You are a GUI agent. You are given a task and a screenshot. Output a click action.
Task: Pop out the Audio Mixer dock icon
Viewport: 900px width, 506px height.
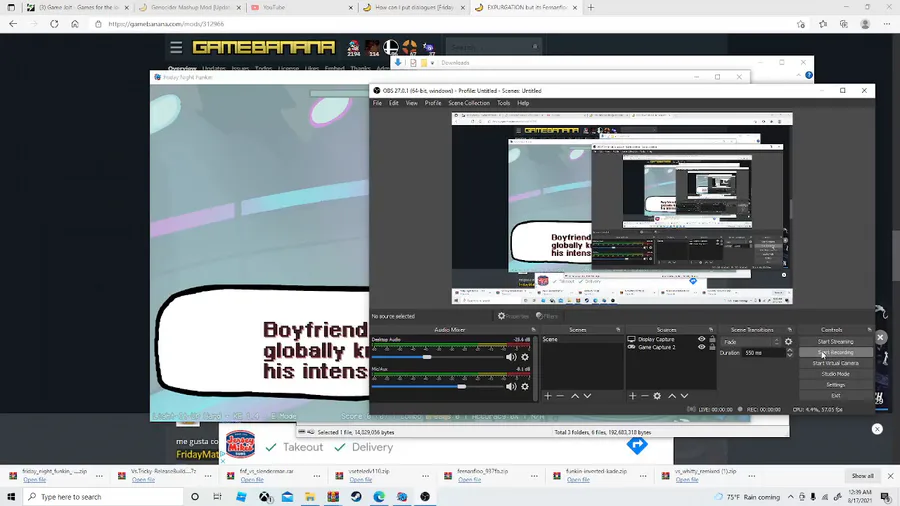(533, 330)
